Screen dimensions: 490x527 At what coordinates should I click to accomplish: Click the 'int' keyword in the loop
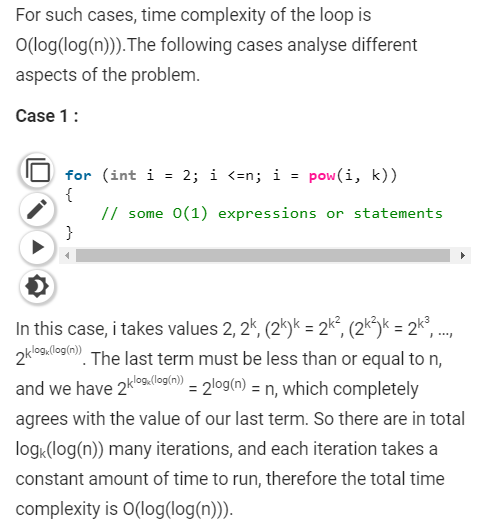point(123,175)
